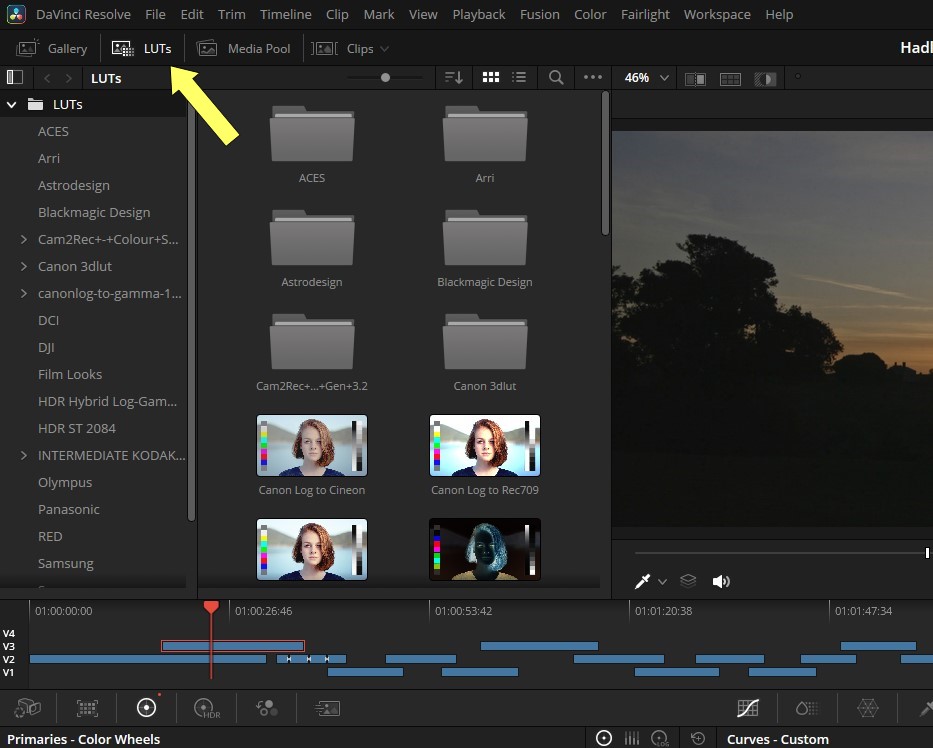Select Blackmagic Design in the tree
933x748 pixels.
pyautogui.click(x=94, y=212)
